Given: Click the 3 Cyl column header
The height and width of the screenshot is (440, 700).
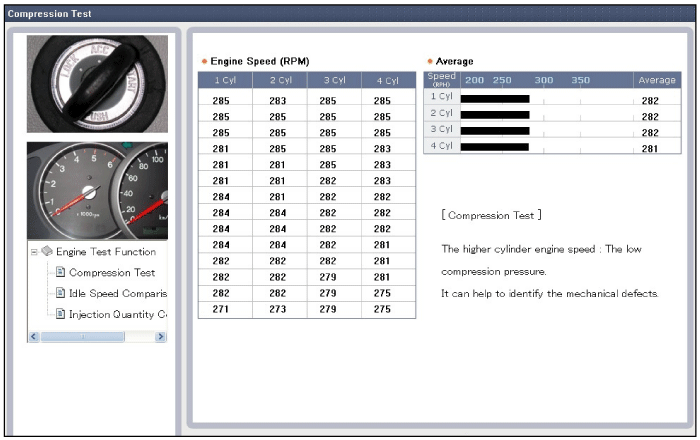Looking at the screenshot, I should [x=334, y=80].
